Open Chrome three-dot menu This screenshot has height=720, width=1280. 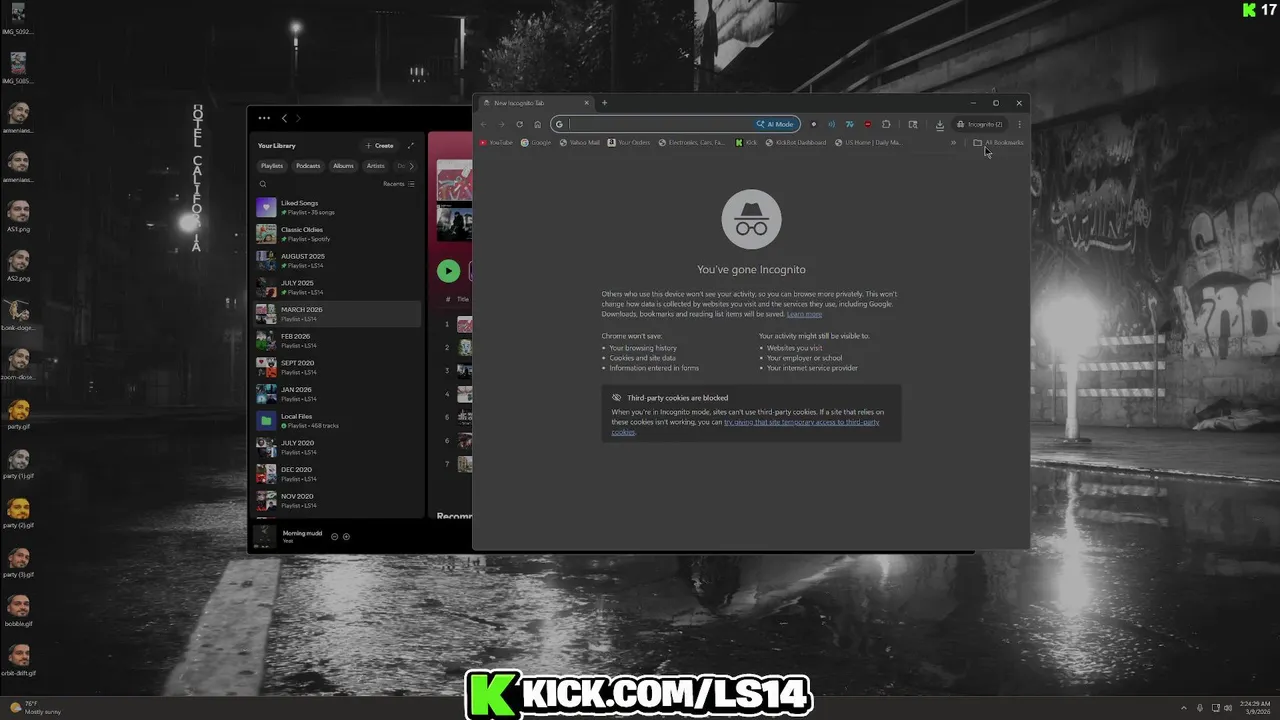(x=1019, y=124)
